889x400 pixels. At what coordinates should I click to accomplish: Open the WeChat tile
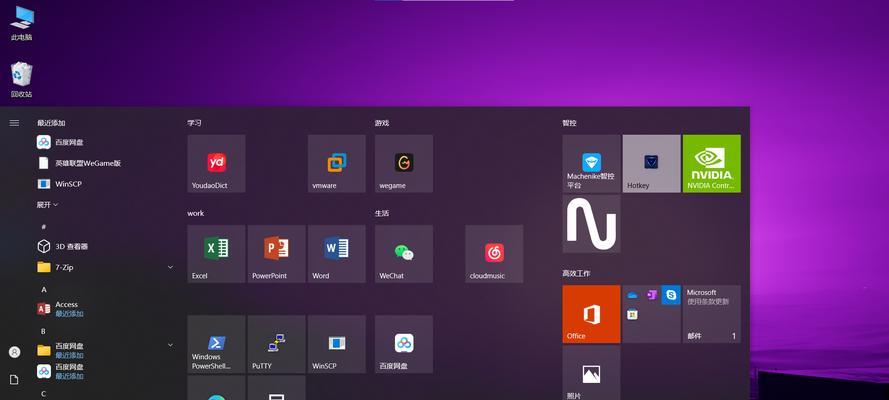[x=404, y=254]
